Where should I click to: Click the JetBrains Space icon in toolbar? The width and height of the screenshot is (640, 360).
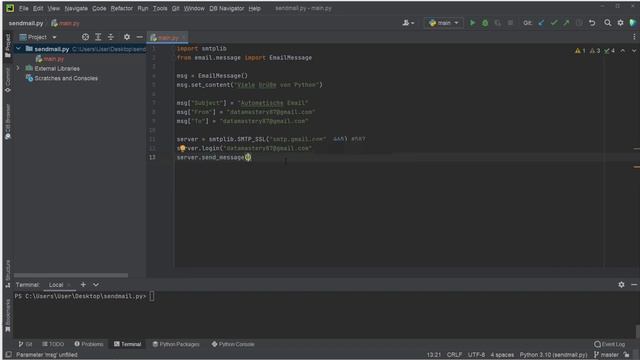[633, 23]
